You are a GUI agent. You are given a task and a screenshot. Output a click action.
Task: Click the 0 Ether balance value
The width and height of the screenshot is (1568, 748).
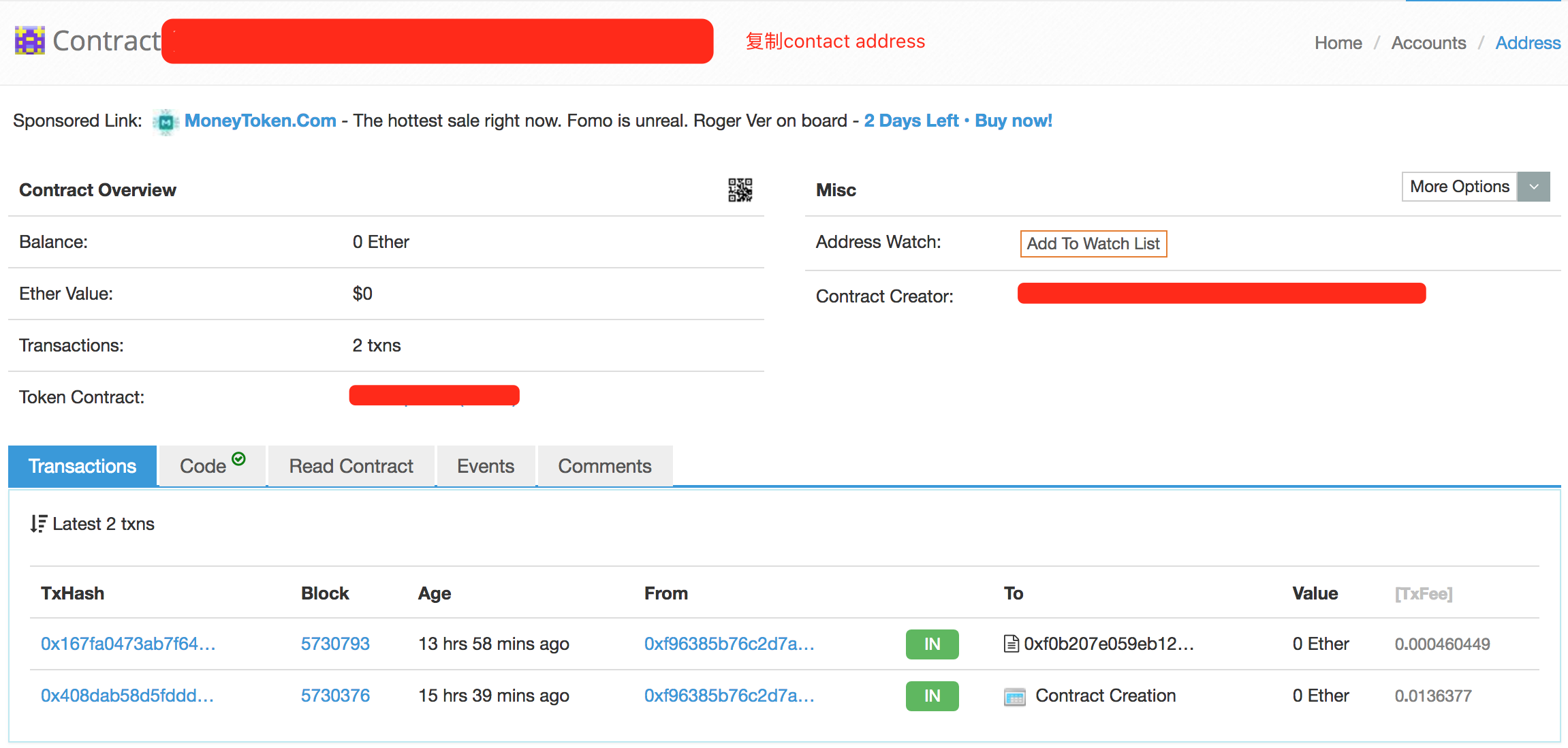(x=381, y=242)
